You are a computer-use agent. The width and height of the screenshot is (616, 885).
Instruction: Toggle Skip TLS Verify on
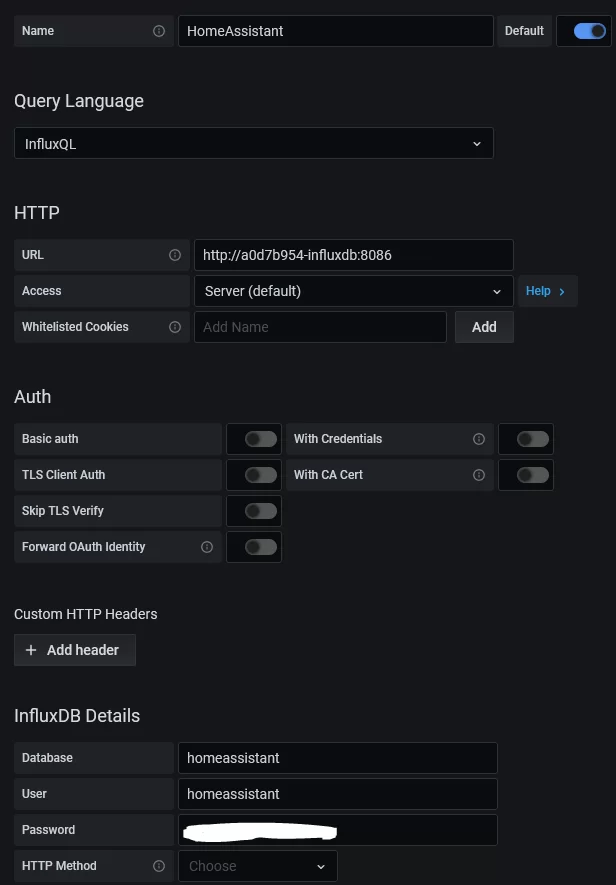254,511
